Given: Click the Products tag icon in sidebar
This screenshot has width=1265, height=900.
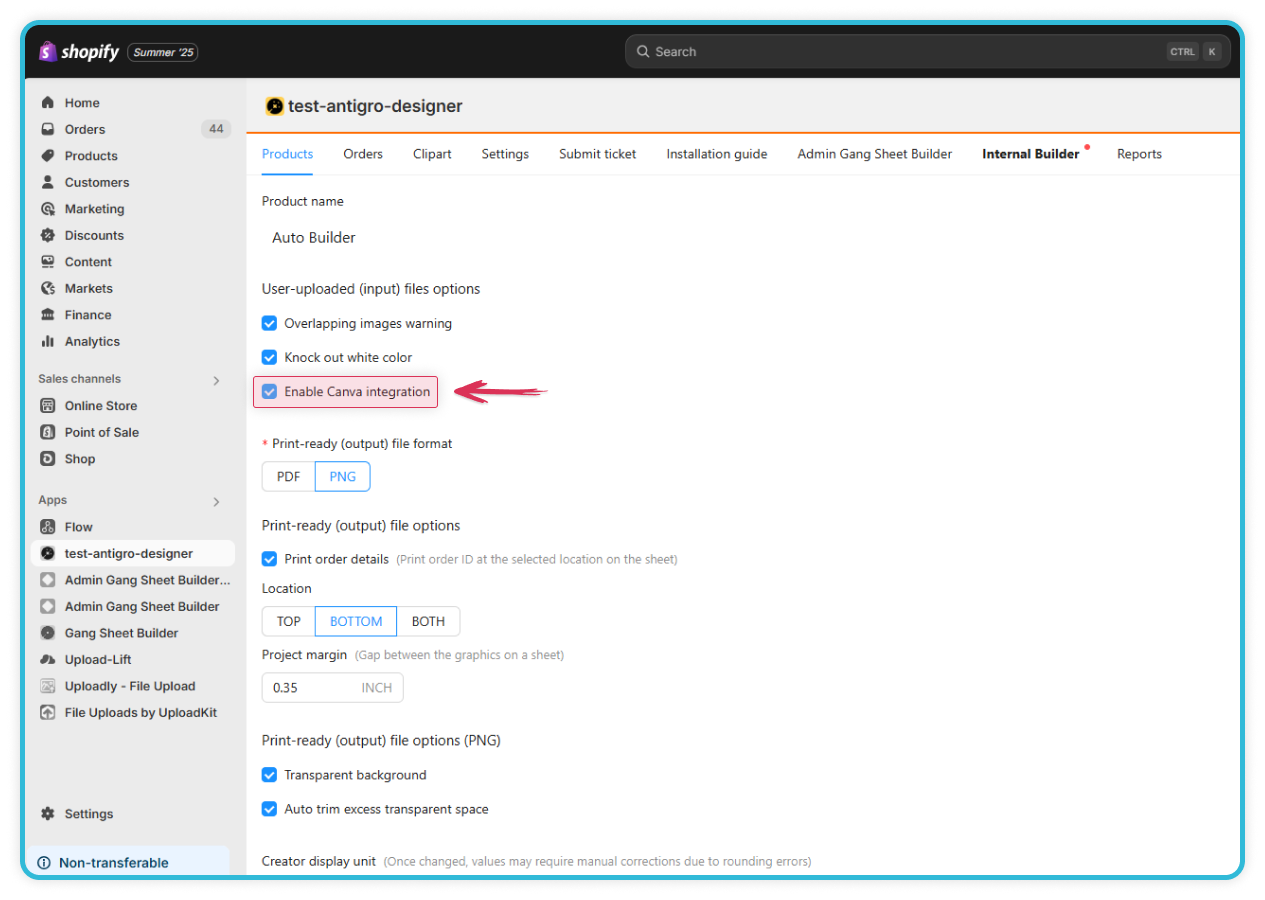Looking at the screenshot, I should pyautogui.click(x=47, y=156).
